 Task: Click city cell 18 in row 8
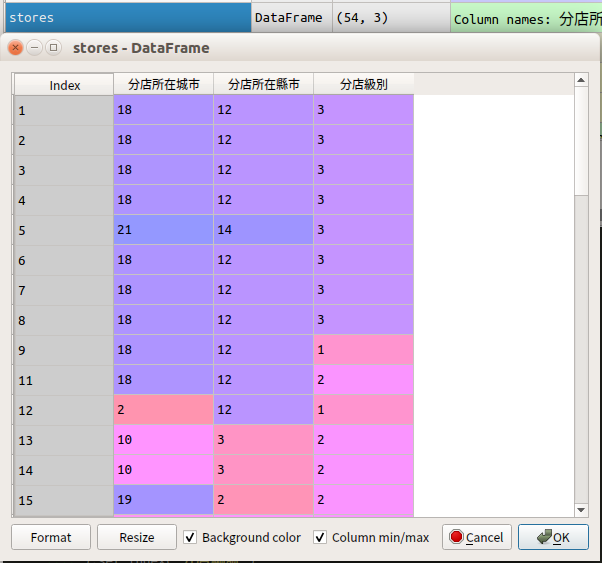[x=163, y=320]
